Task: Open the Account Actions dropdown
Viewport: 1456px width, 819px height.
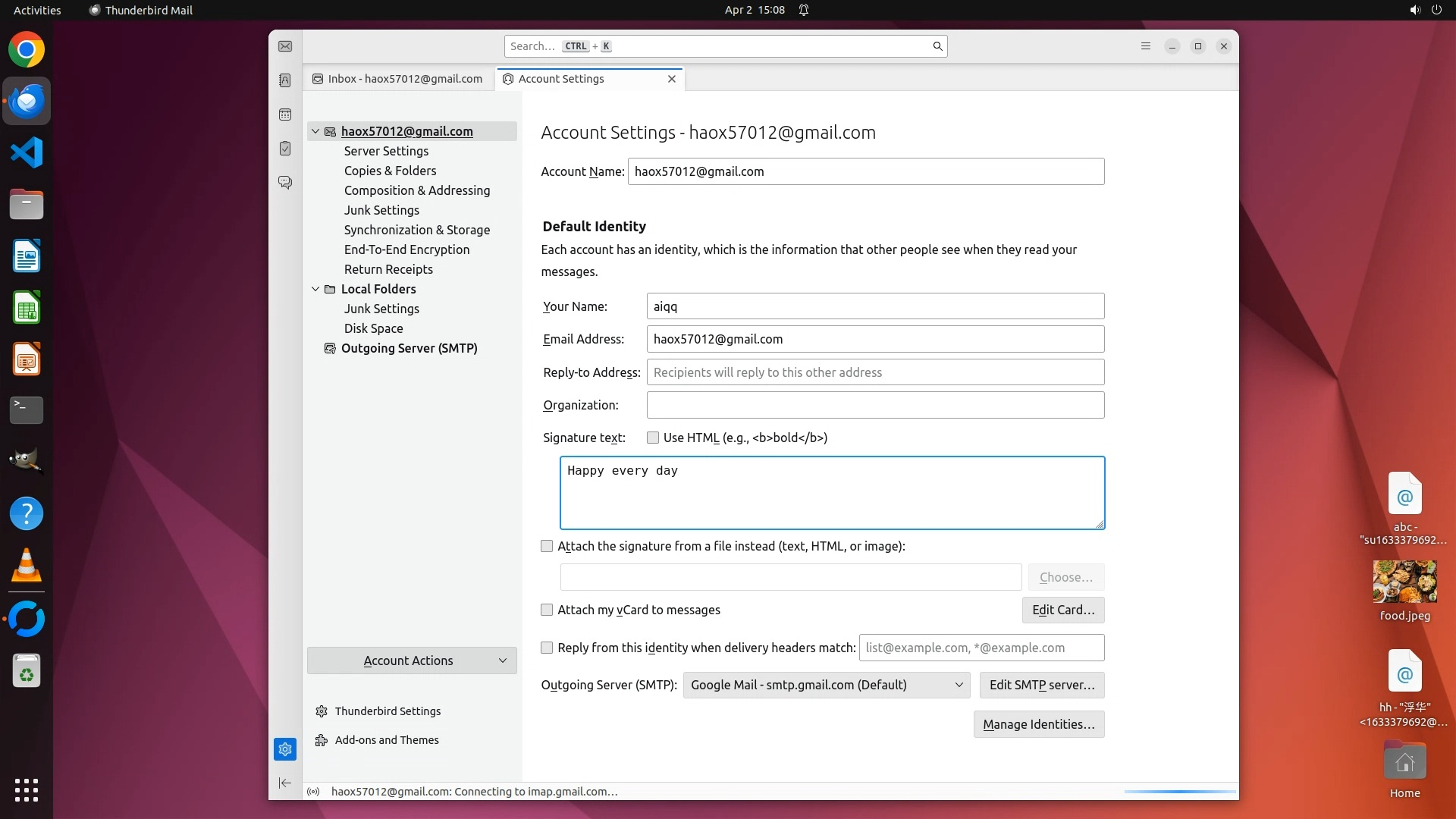Action: point(412,661)
